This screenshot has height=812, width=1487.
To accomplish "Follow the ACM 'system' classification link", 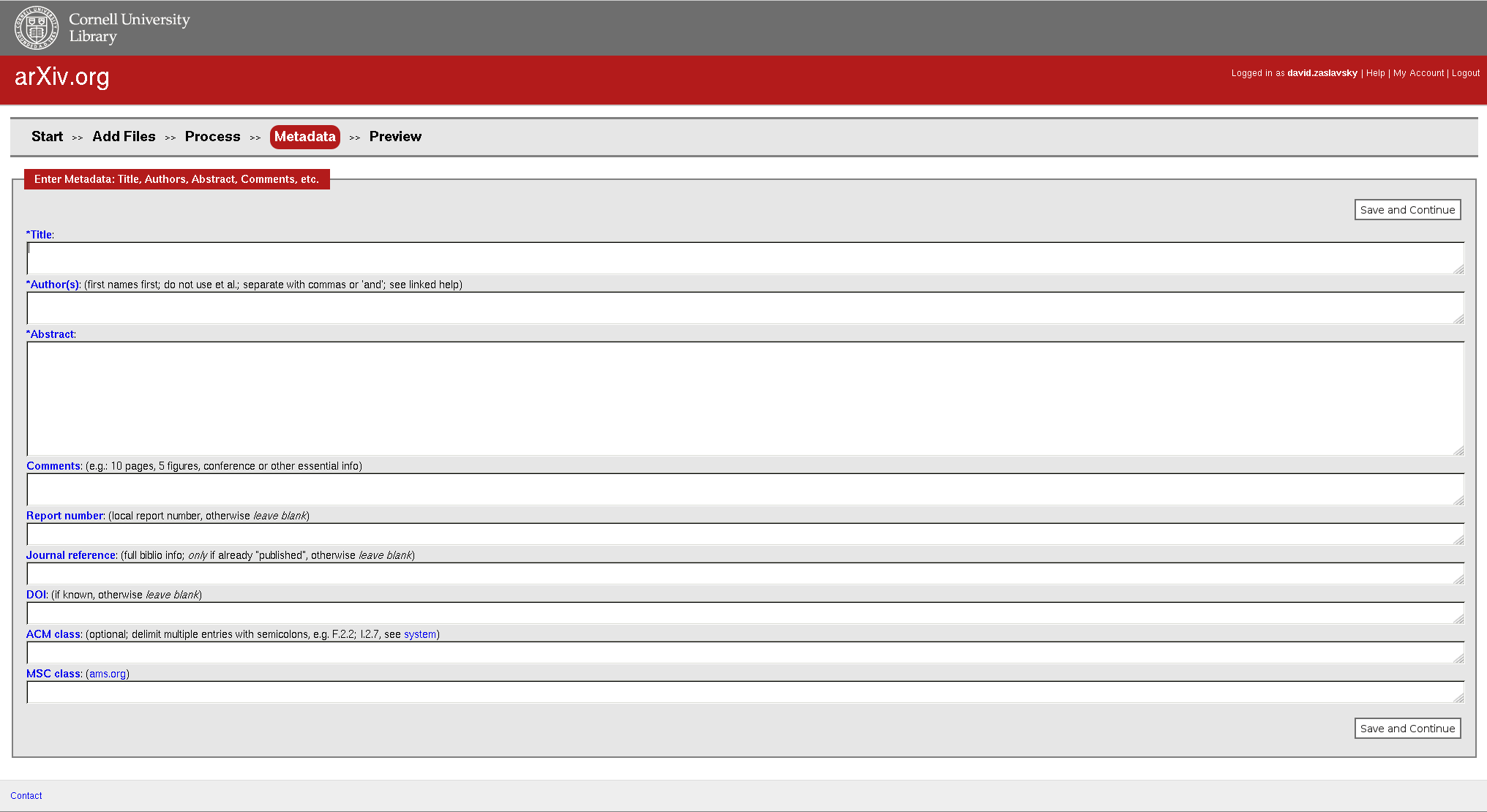I will pyautogui.click(x=420, y=634).
